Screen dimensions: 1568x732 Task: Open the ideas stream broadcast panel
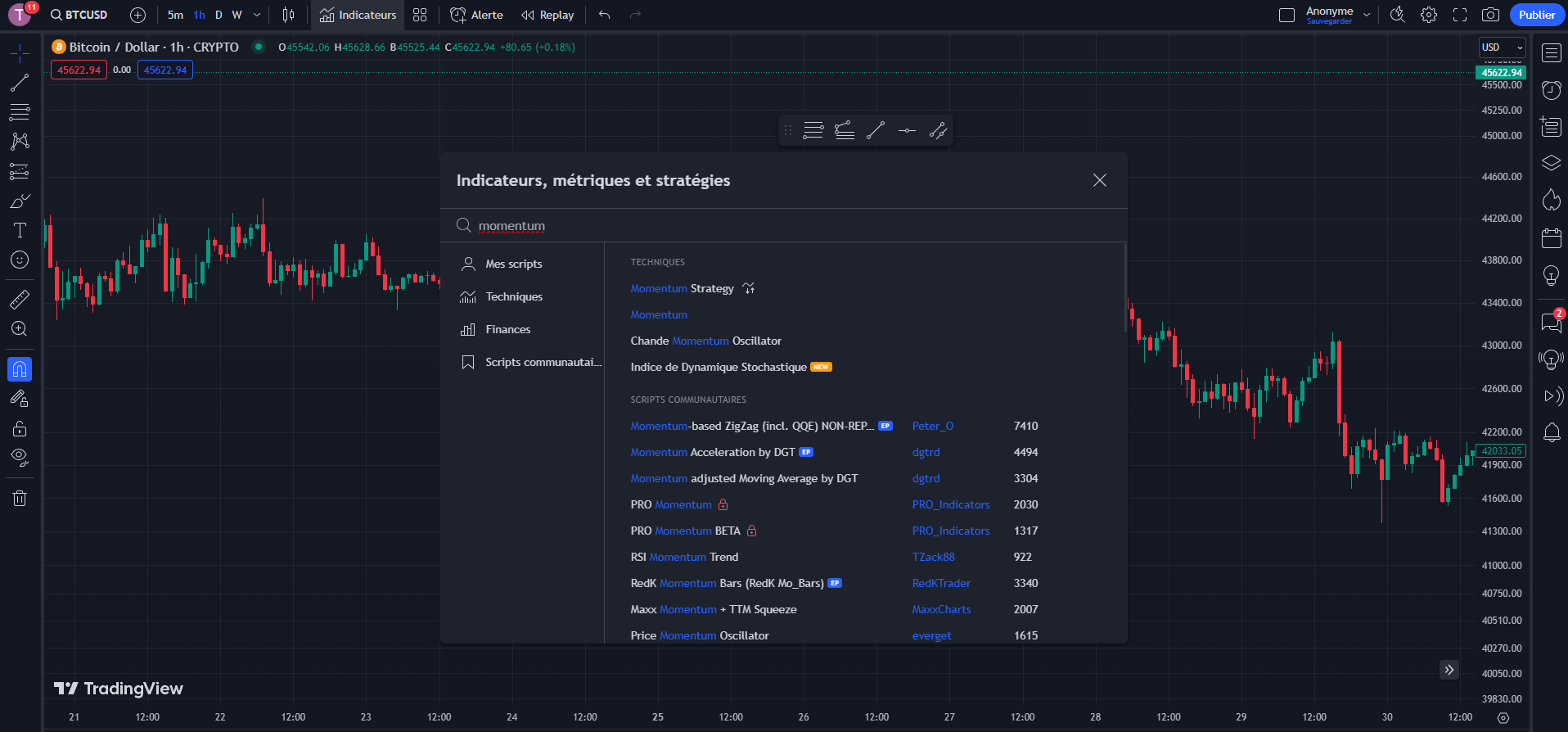click(x=1551, y=359)
